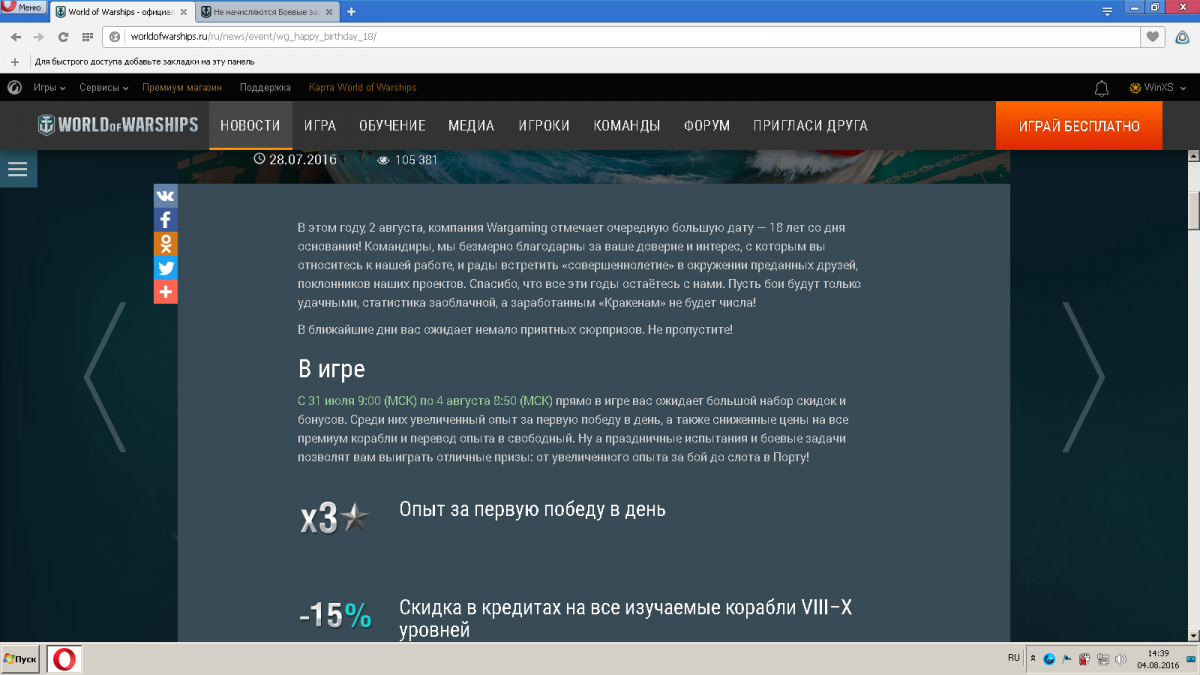Open a new browser tab
This screenshot has height=675, width=1200.
(351, 12)
